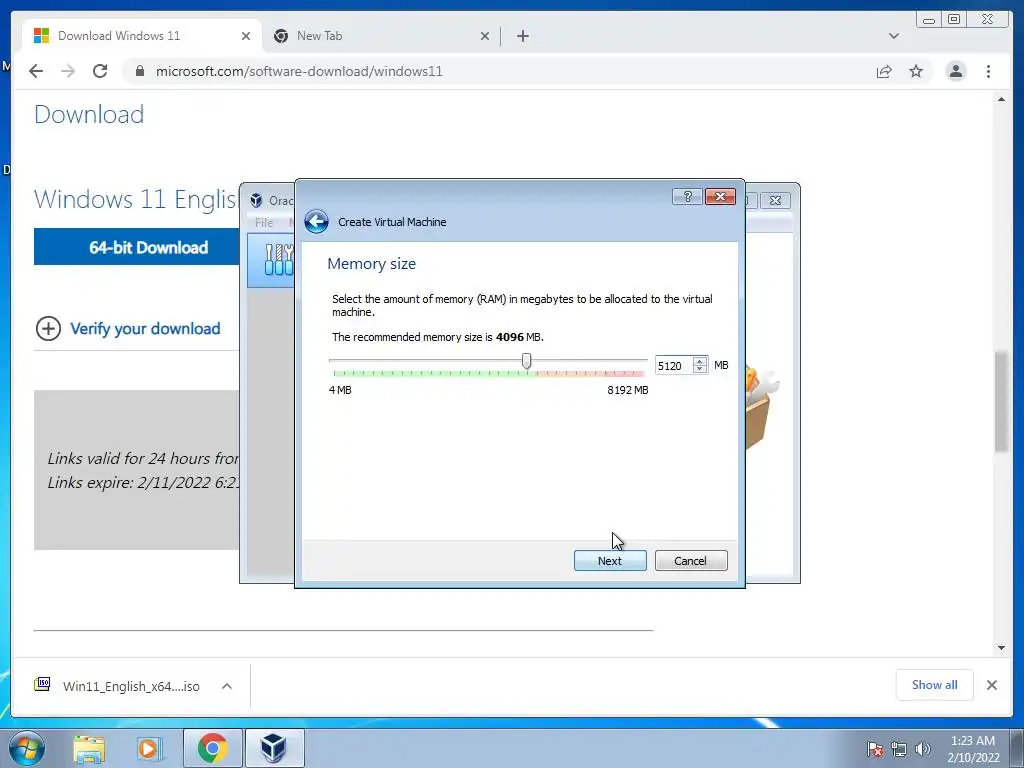
Task: Click taskbar clock 1:23 AM
Action: tap(973, 748)
